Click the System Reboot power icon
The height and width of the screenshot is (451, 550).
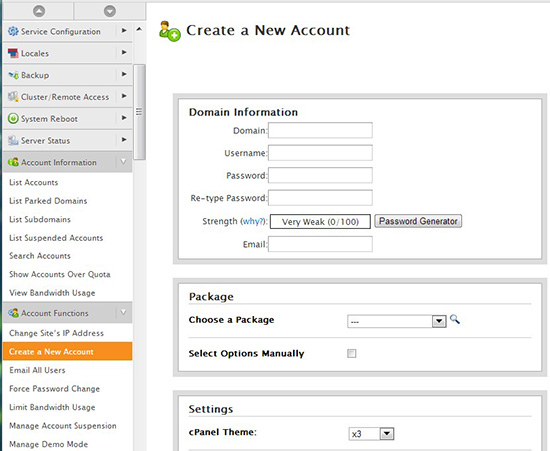[x=13, y=119]
